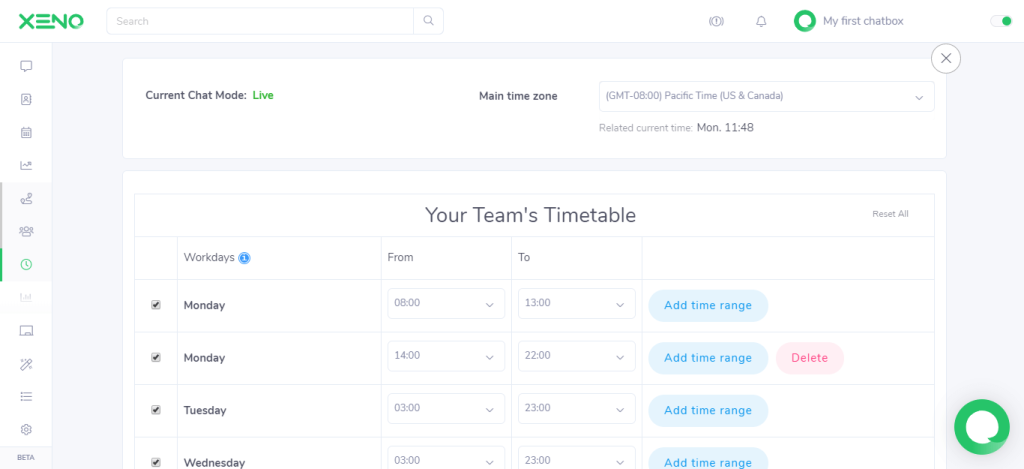Open the calendar icon in sidebar

pos(26,132)
